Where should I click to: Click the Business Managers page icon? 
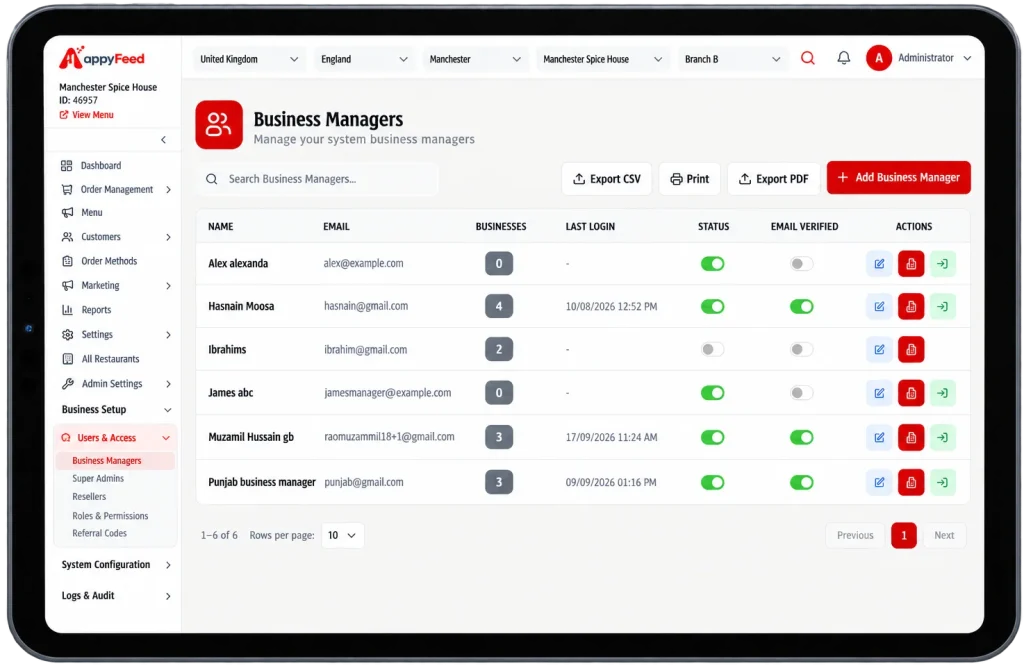tap(219, 125)
